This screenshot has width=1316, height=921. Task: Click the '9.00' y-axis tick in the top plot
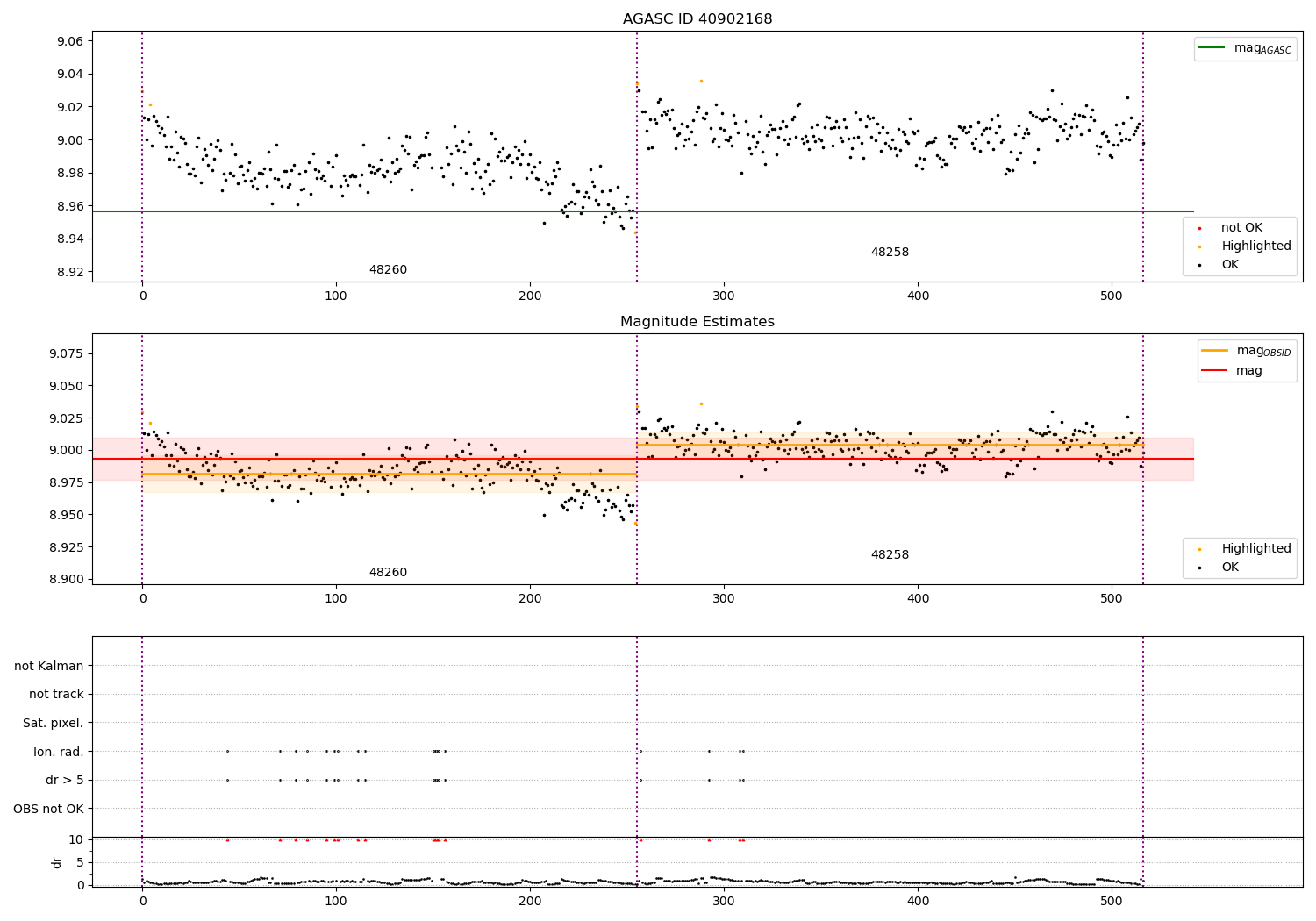69,140
